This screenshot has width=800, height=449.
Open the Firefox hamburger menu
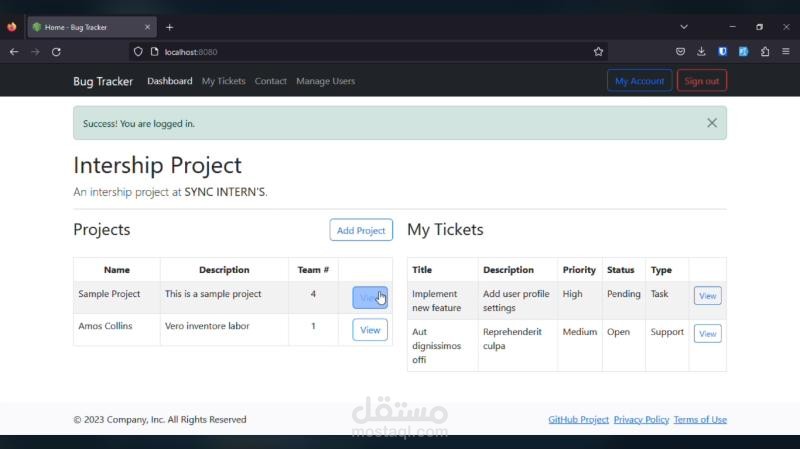tap(786, 52)
